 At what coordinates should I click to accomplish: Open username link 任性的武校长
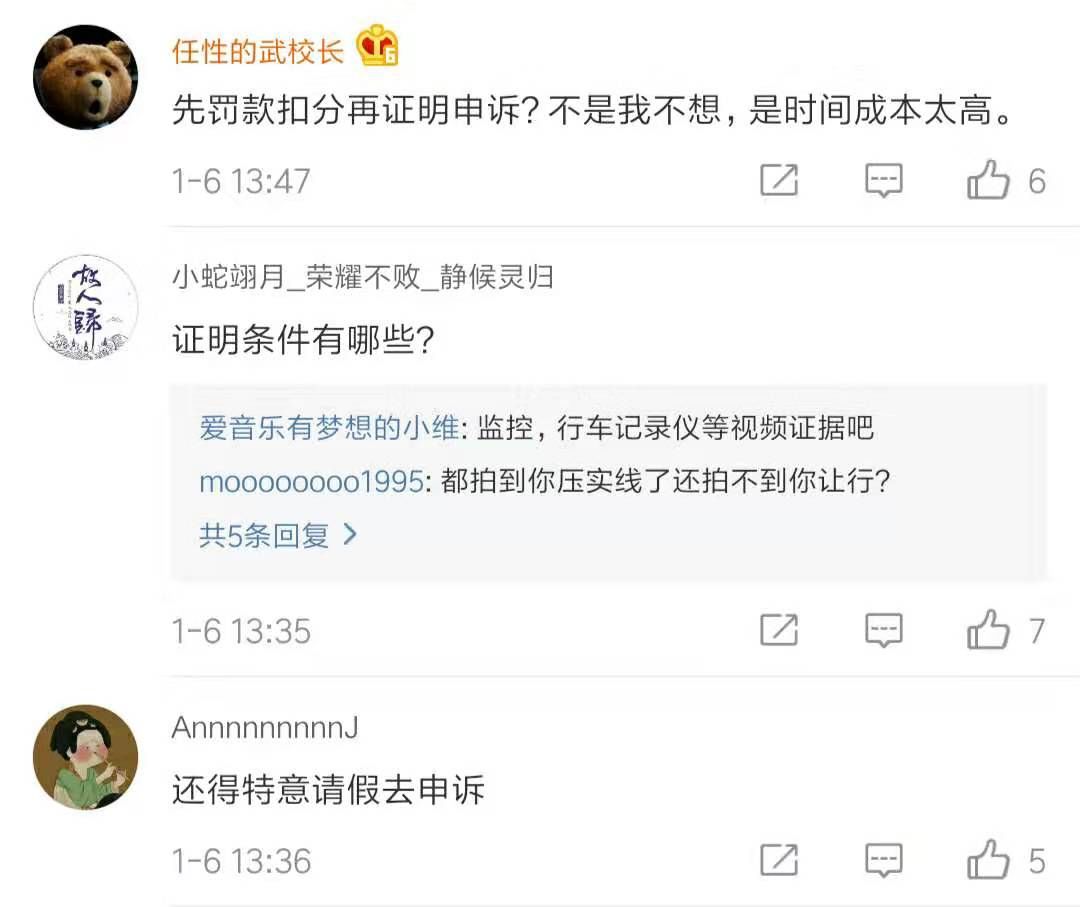click(x=258, y=50)
